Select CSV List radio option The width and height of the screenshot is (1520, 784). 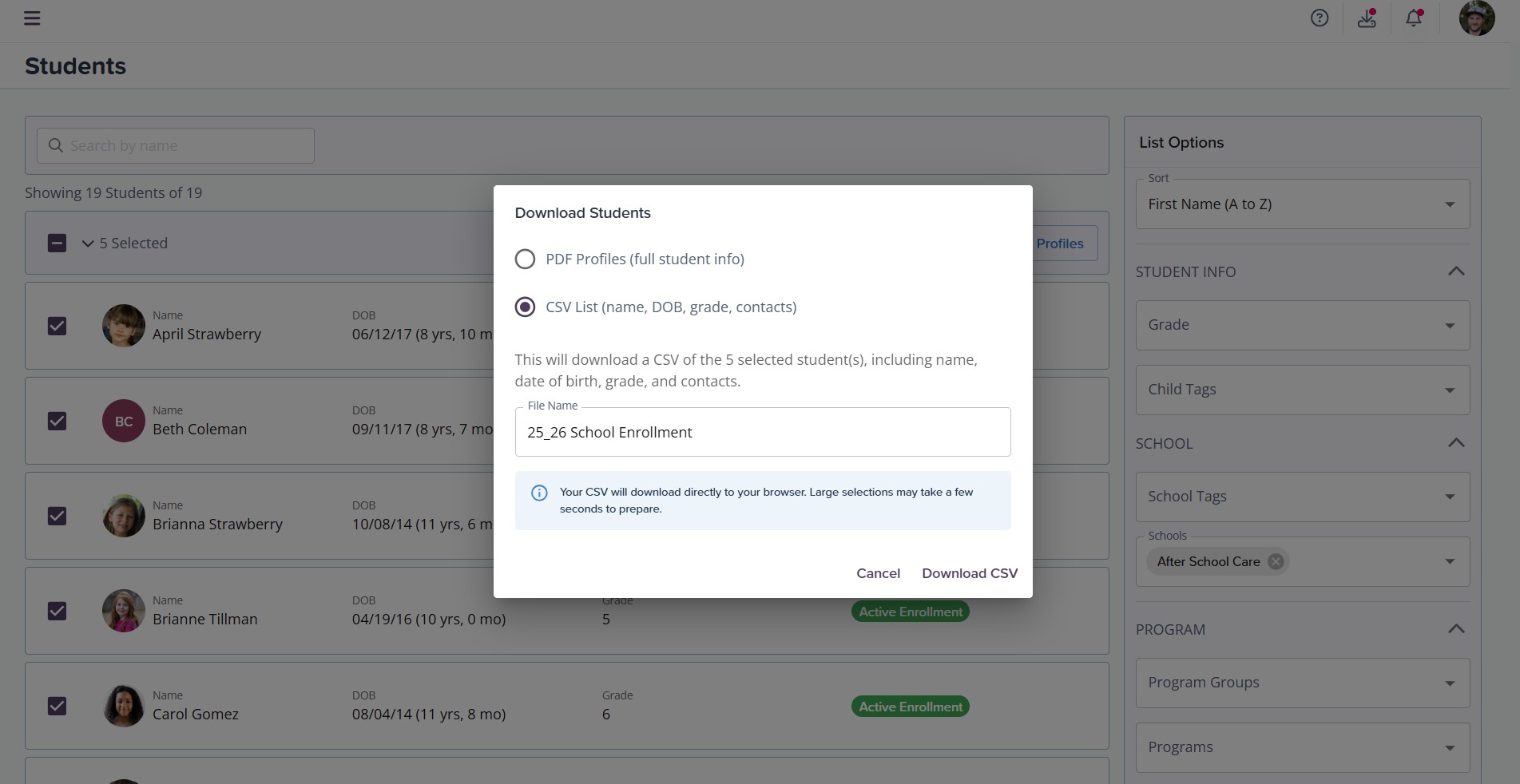point(525,307)
